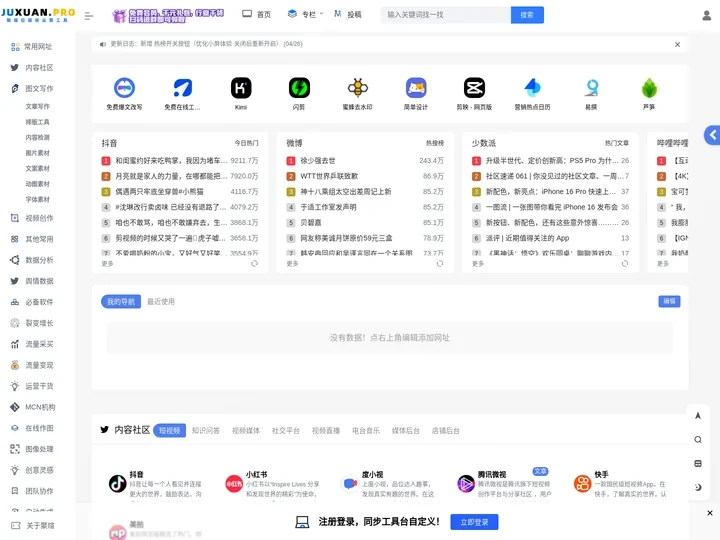The height and width of the screenshot is (540, 720).
Task: Select the 视频媒体 category tab
Action: click(246, 430)
